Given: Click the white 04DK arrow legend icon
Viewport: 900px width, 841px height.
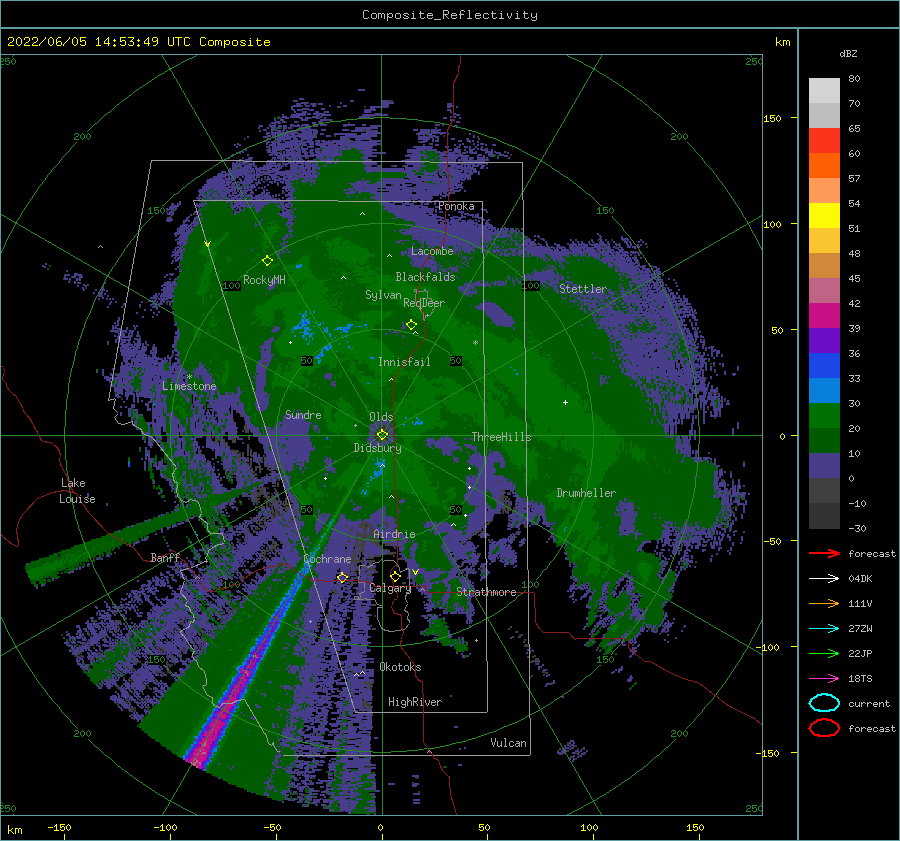Looking at the screenshot, I should click(x=824, y=579).
